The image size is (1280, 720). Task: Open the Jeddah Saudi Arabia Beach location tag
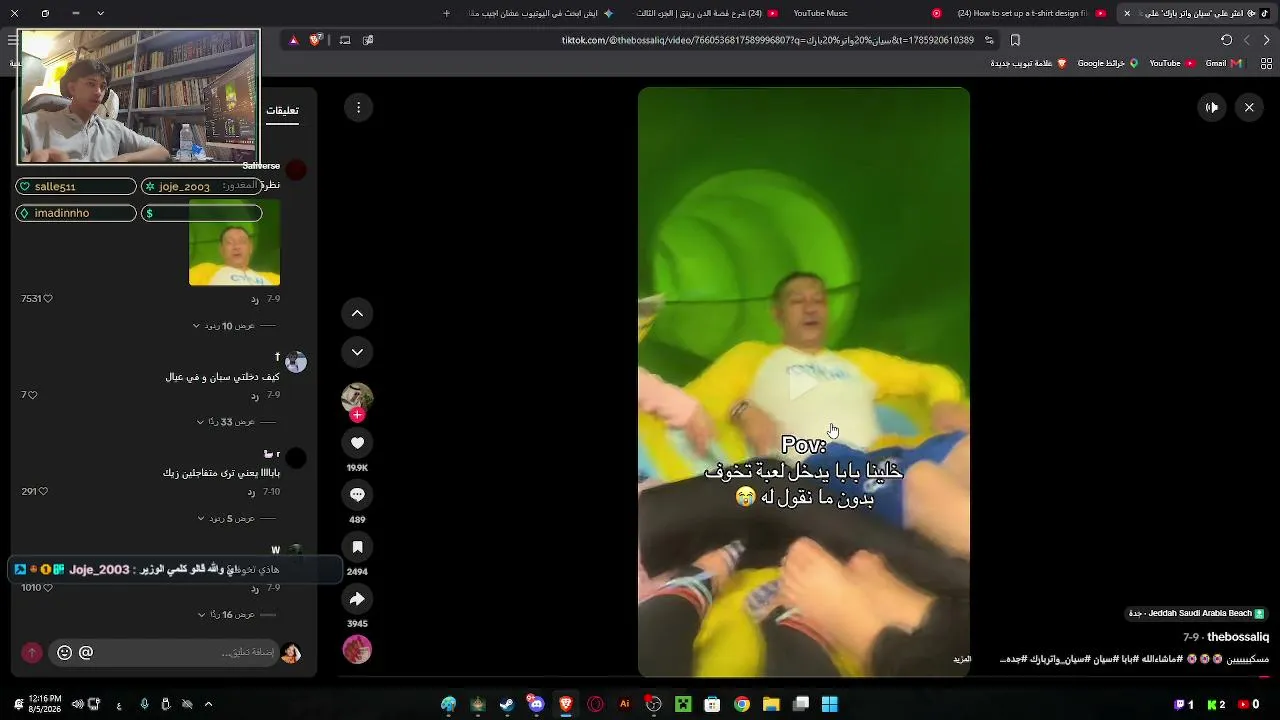pos(1196,613)
